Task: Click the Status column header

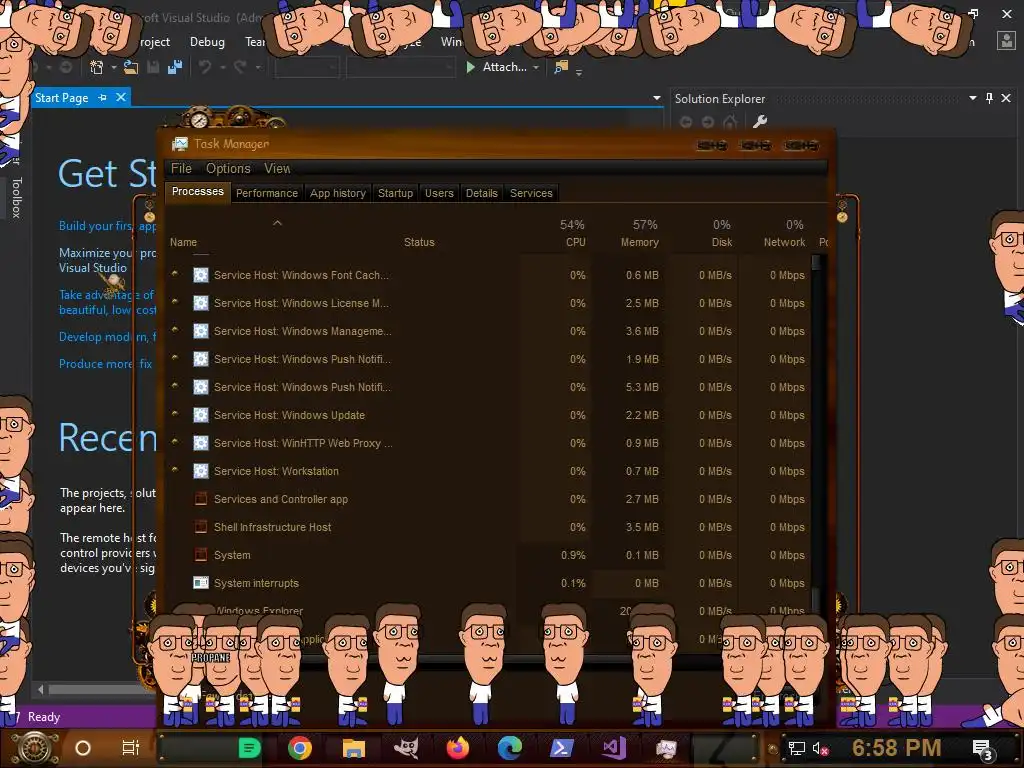Action: [419, 242]
